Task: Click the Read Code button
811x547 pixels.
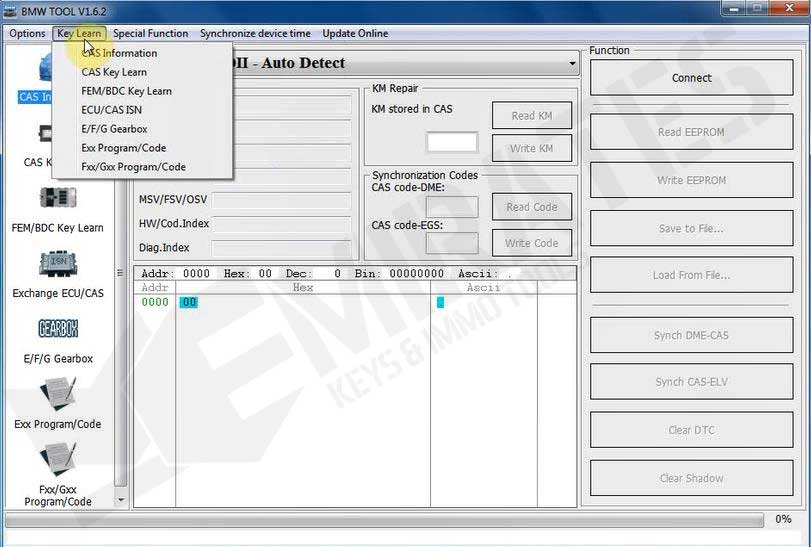Action: [x=532, y=207]
